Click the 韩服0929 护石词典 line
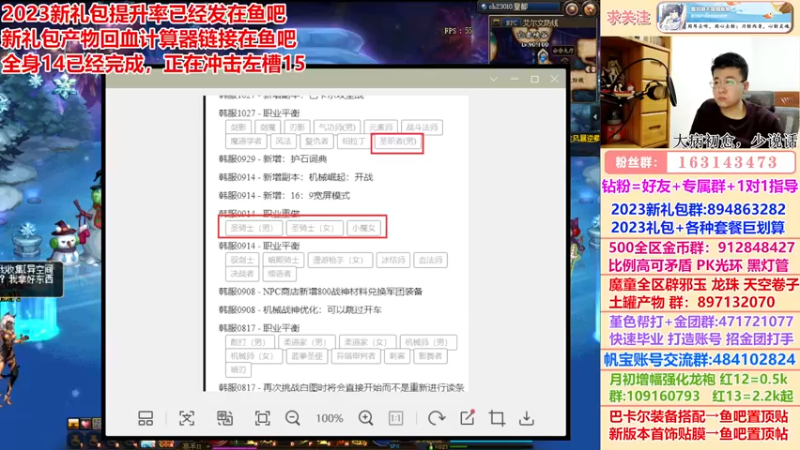This screenshot has height=450, width=800. click(x=273, y=159)
